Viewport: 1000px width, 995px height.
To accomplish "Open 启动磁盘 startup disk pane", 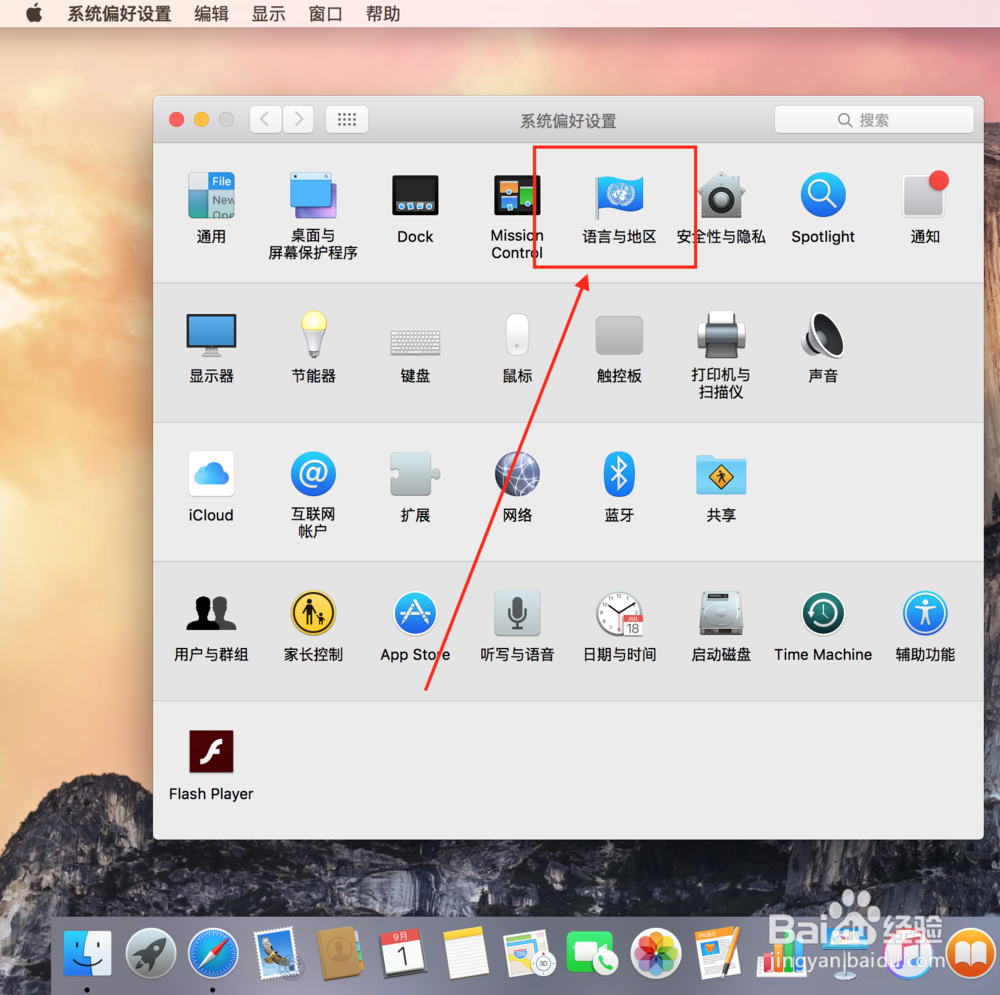I will pos(721,626).
